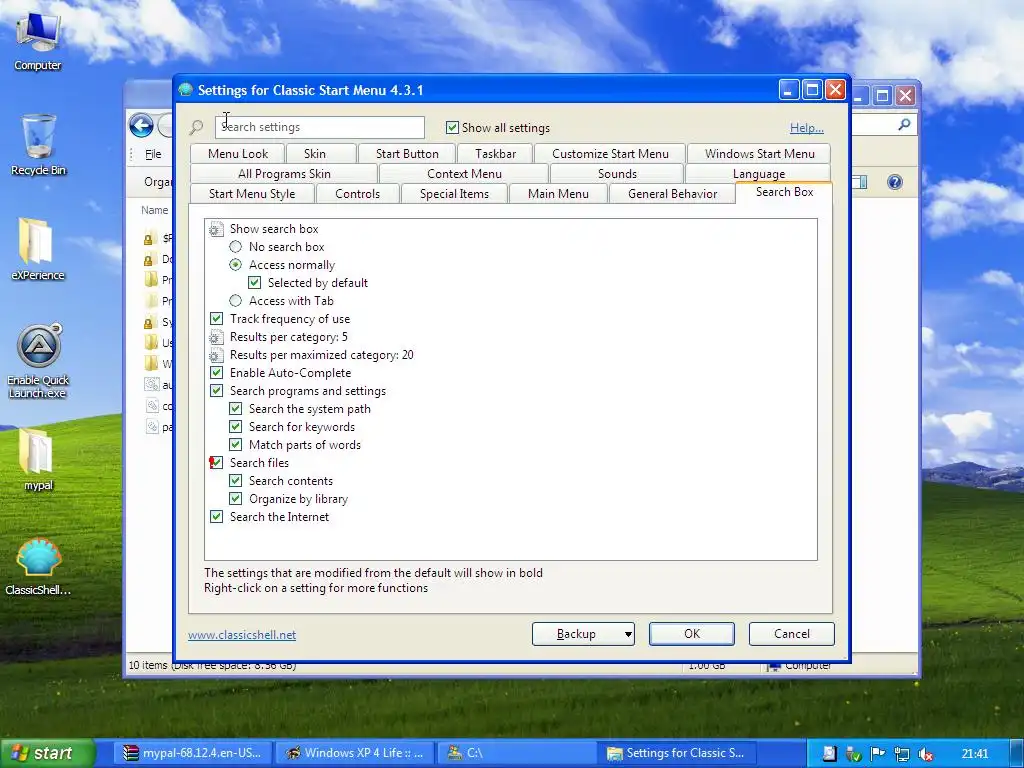Switch to the Controls tab
The height and width of the screenshot is (768, 1024).
(357, 194)
